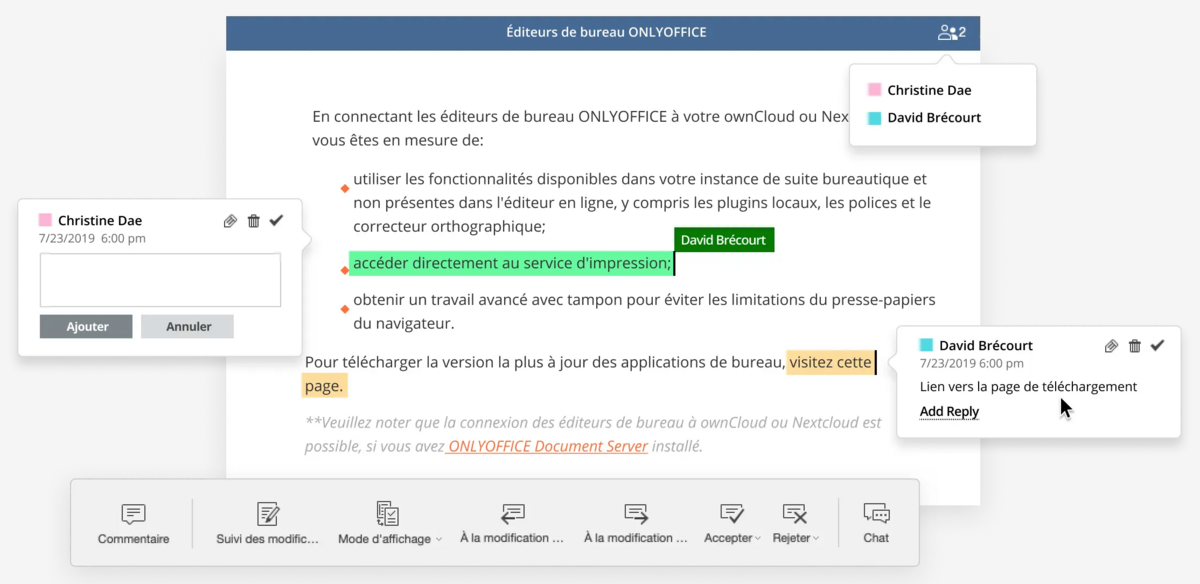The image size is (1200, 584).
Task: Select David Brécourt in the users popup
Action: click(934, 118)
